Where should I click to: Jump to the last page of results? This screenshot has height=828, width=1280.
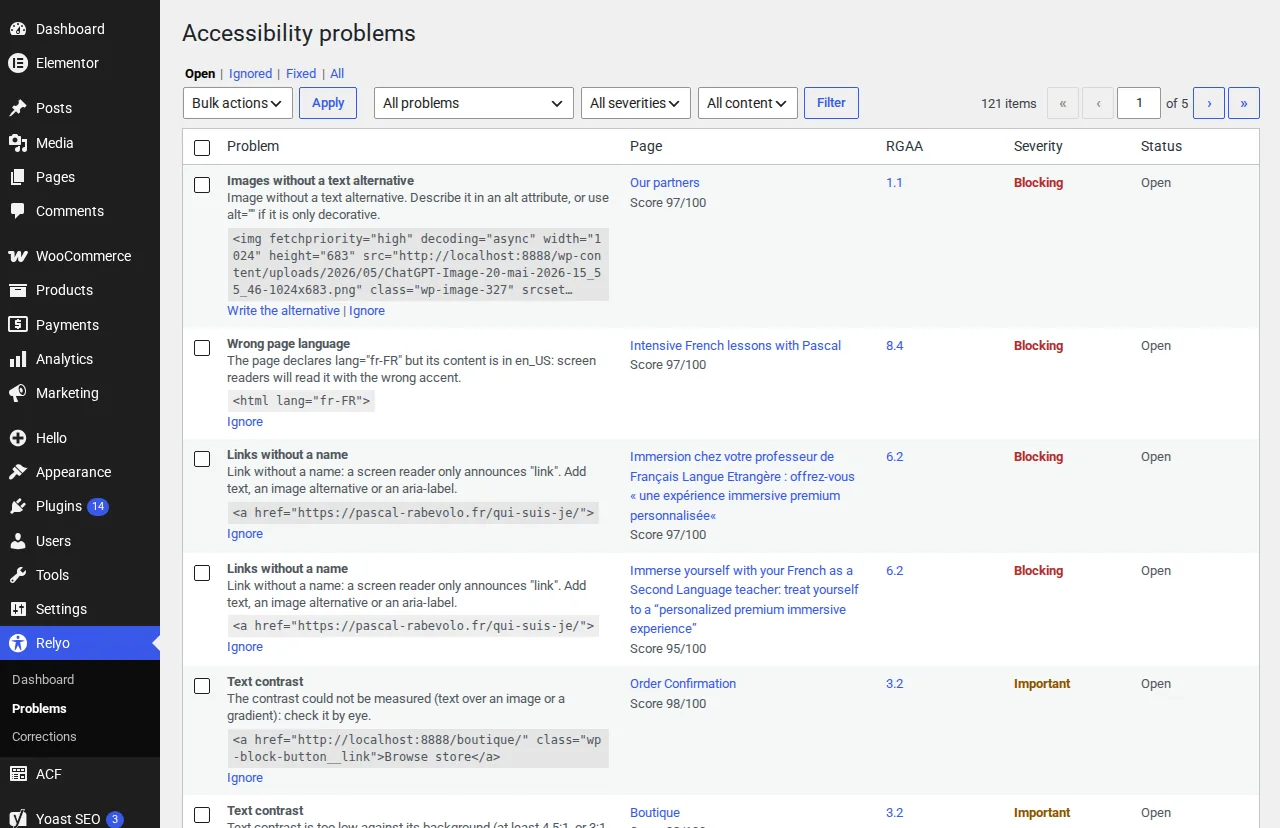pos(1244,103)
